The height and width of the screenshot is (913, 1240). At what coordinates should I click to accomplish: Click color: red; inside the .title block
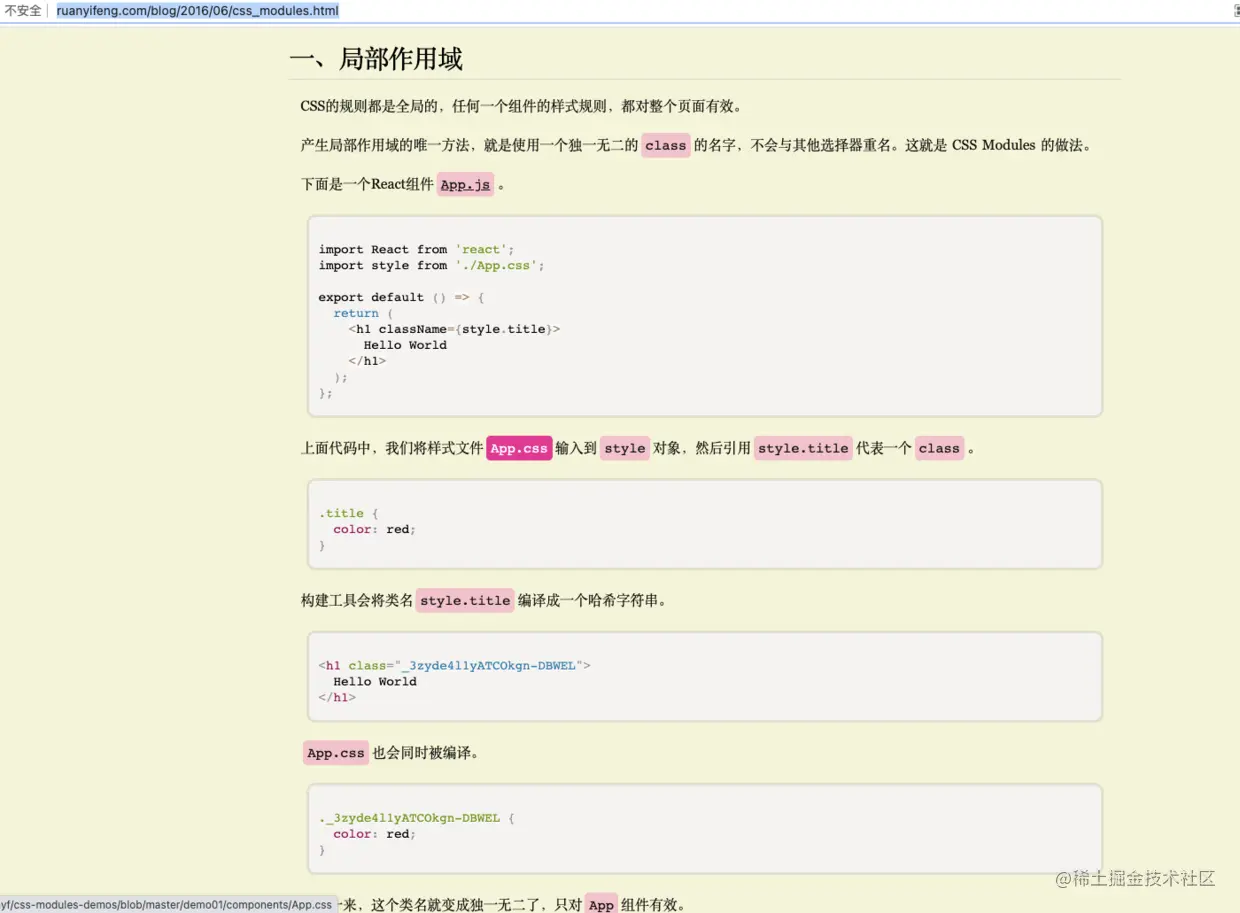click(x=374, y=530)
